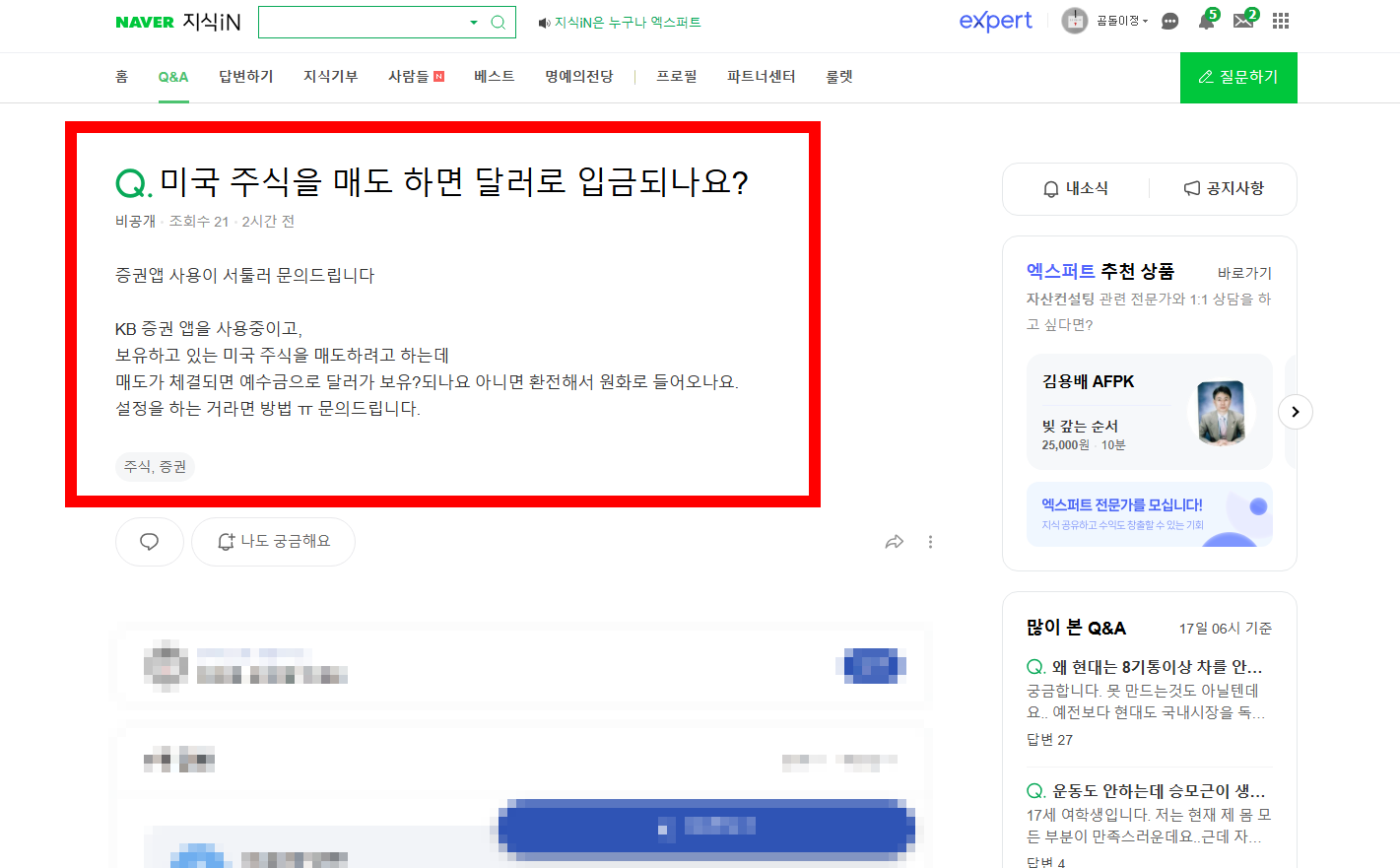Image resolution: width=1400 pixels, height=868 pixels.
Task: Focus the 지식iN search input field
Action: click(x=363, y=22)
